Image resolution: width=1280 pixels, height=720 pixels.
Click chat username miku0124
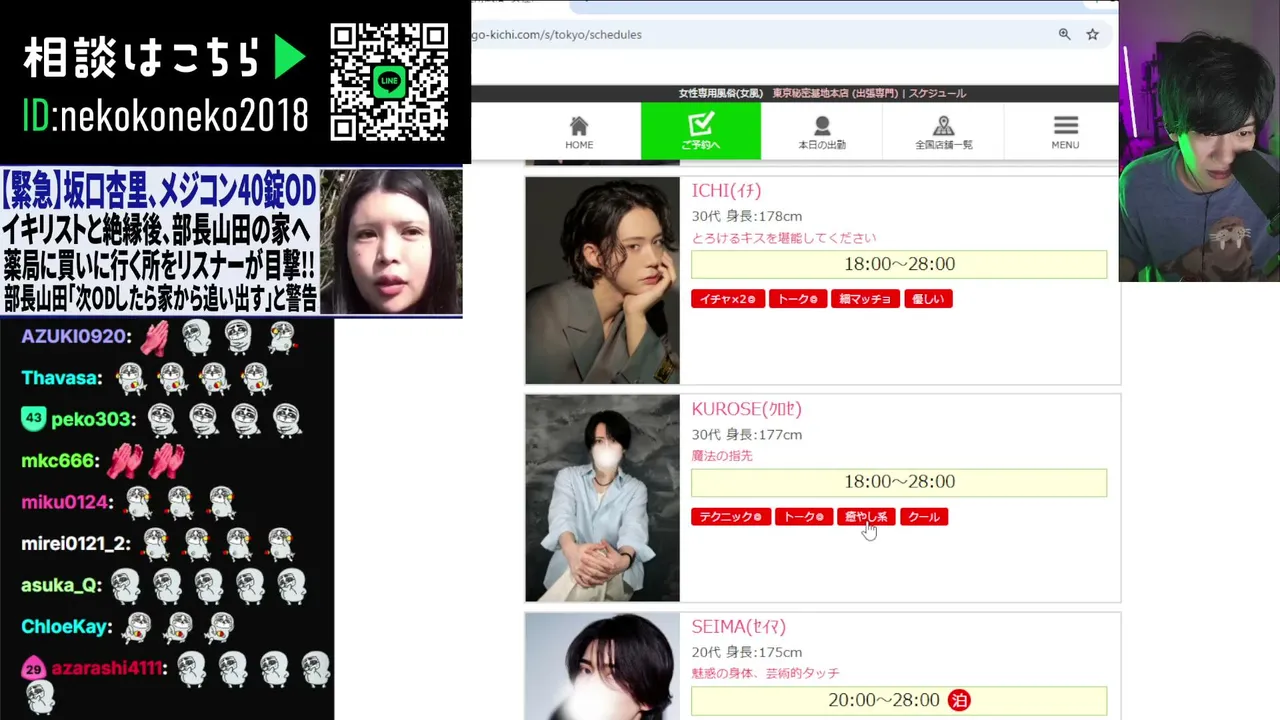pyautogui.click(x=67, y=502)
